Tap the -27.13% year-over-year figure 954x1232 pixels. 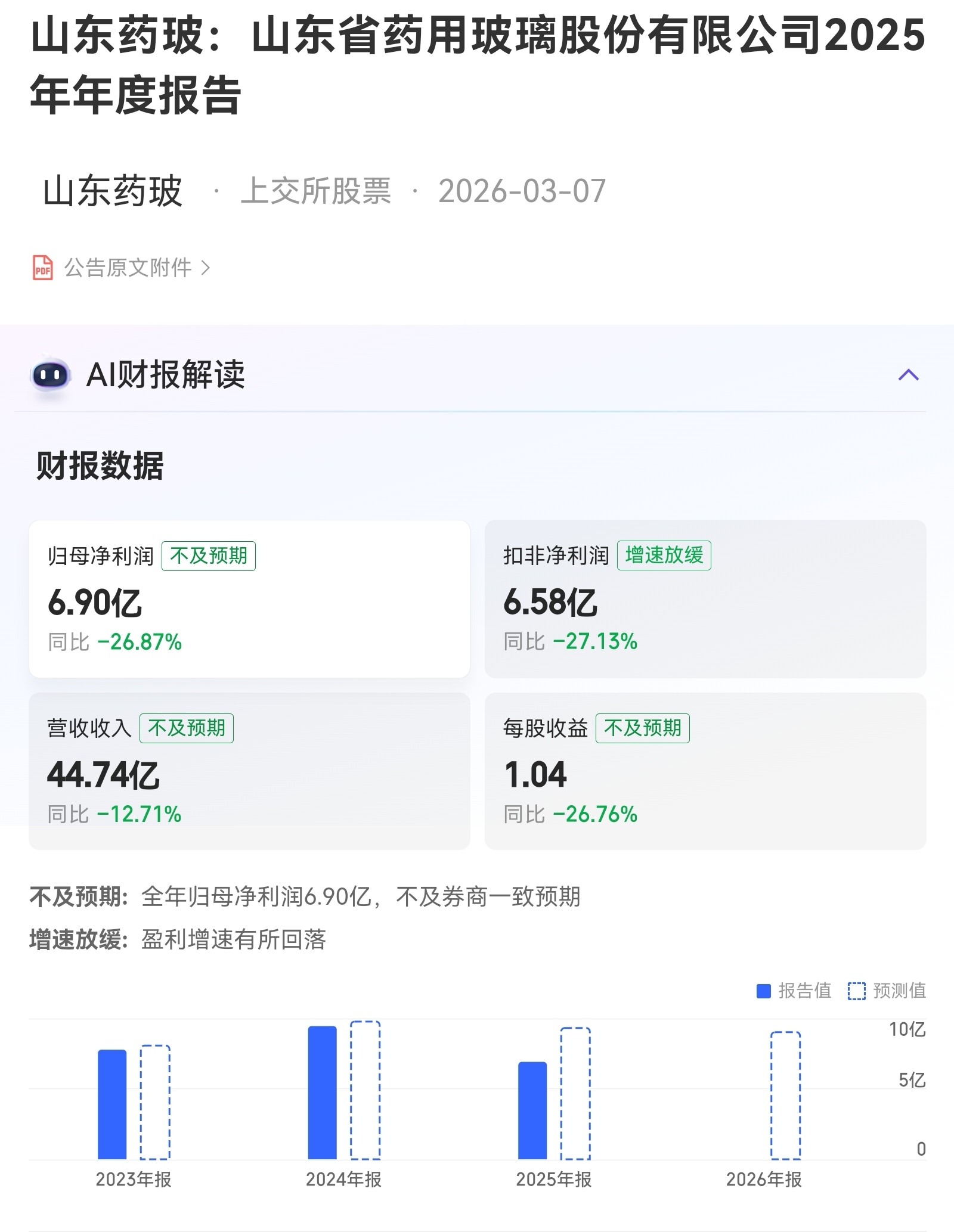coord(595,641)
